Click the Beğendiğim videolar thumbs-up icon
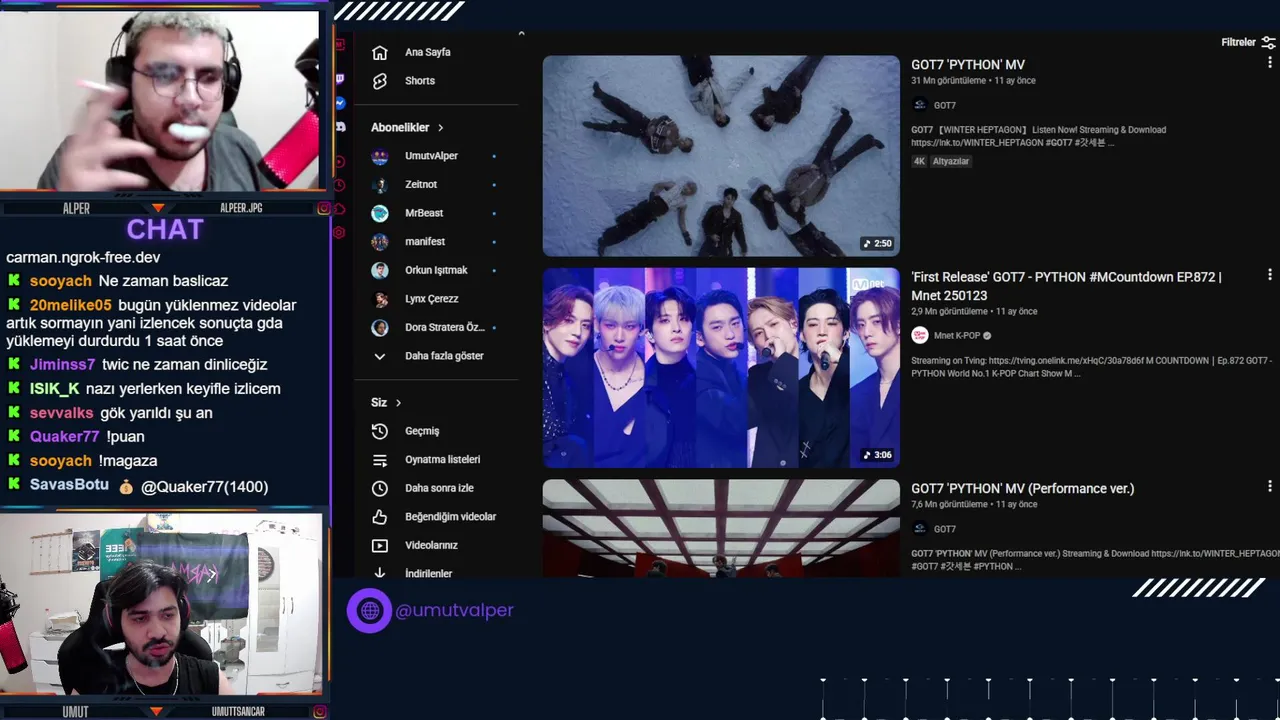Screen dimensions: 1280x720 (379, 517)
